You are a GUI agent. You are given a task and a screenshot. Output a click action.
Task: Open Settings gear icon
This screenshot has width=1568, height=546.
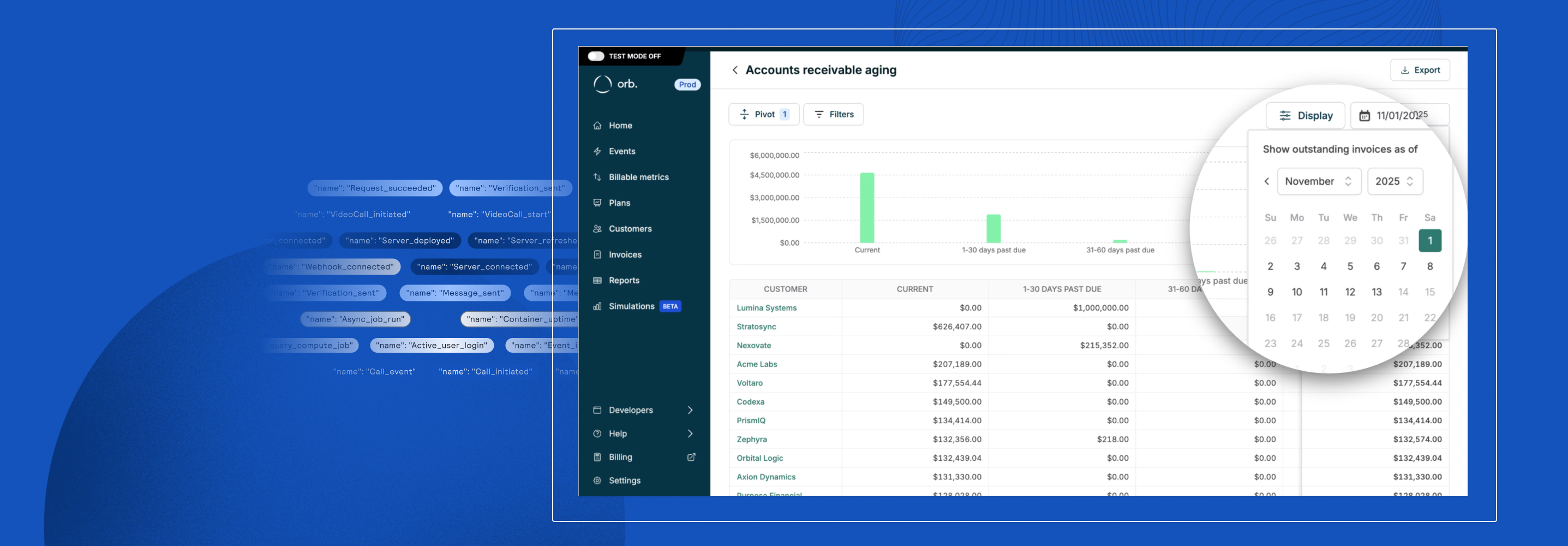pos(597,481)
